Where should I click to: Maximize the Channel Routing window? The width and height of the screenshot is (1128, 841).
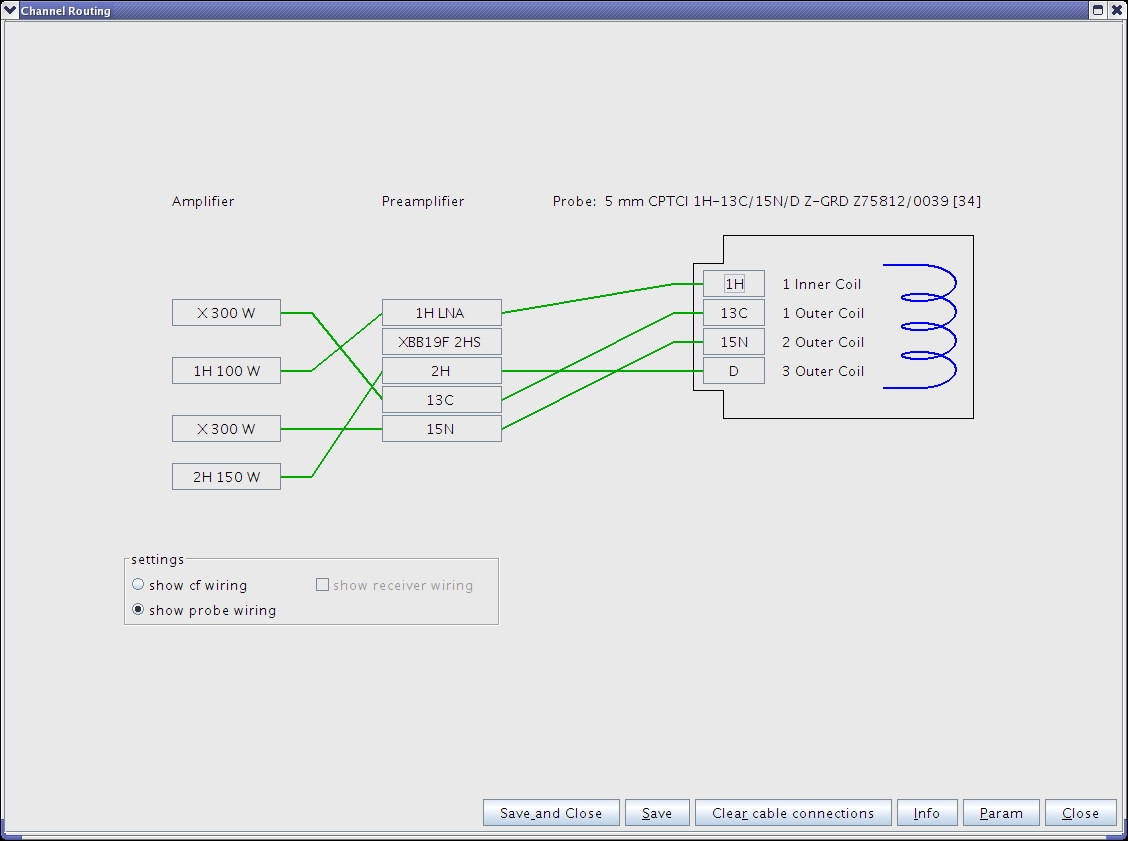pos(1098,10)
